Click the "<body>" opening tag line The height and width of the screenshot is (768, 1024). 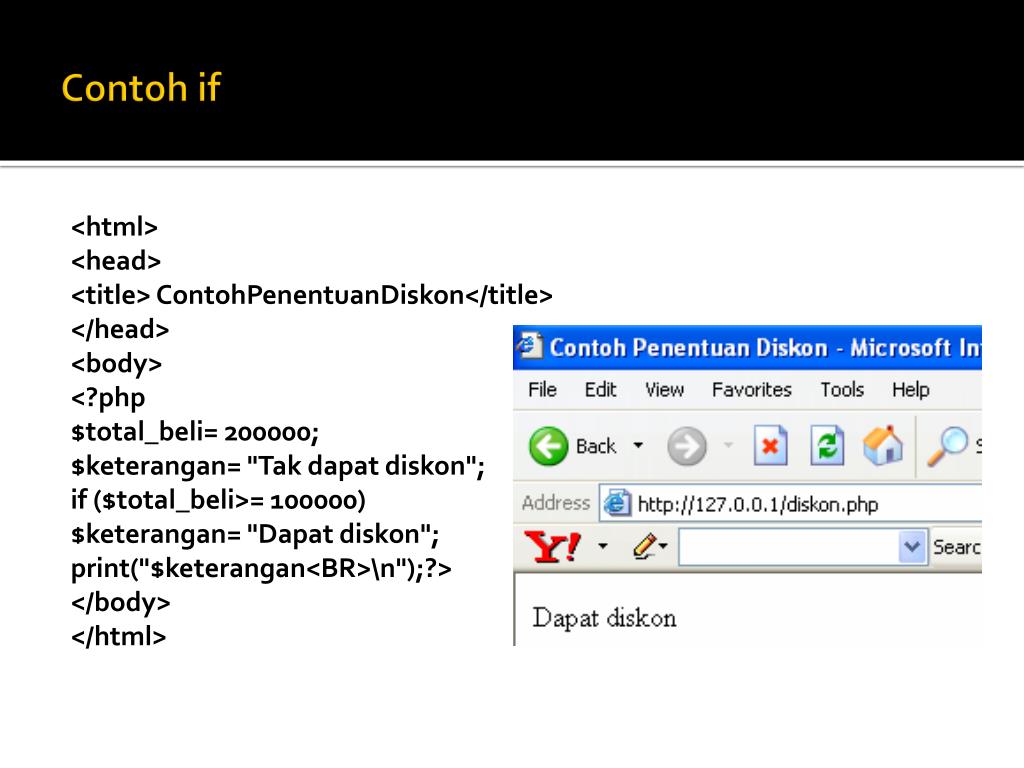coord(116,363)
